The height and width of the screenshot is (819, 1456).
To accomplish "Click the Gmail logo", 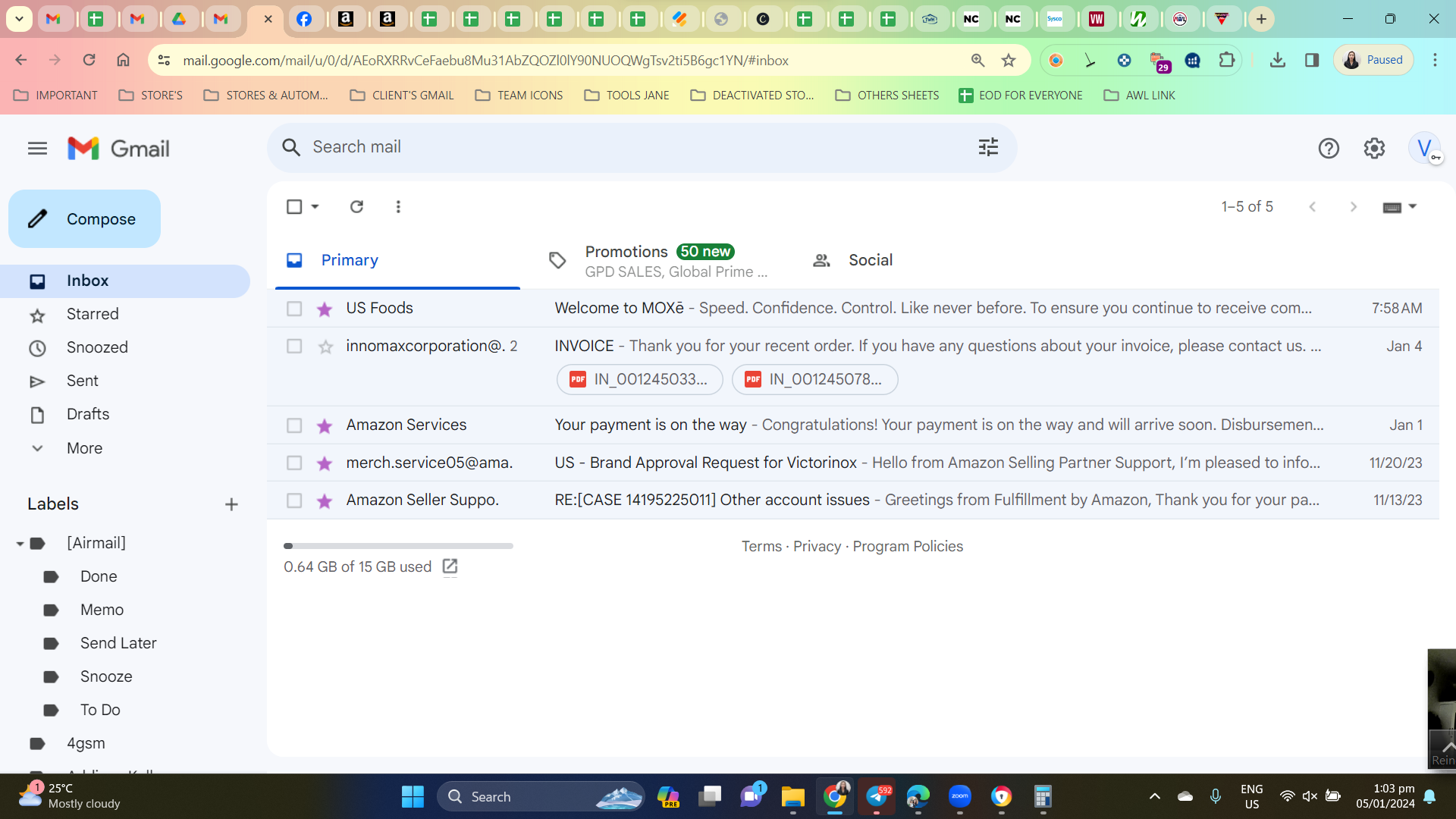I will pyautogui.click(x=118, y=149).
